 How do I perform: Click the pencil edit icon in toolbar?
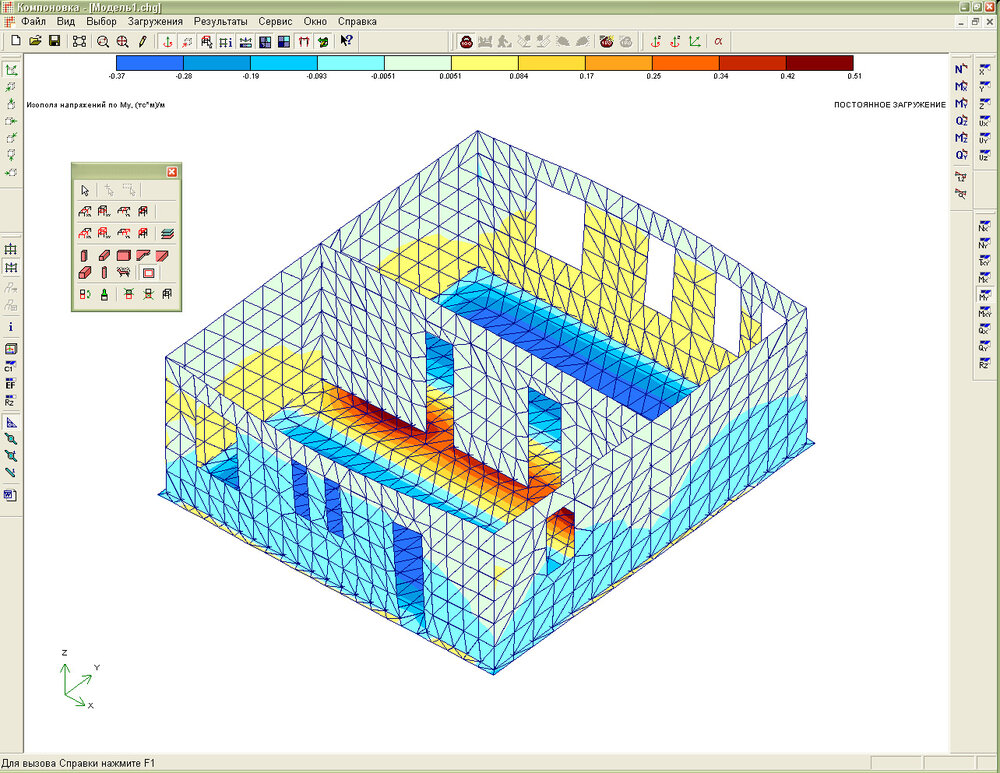[142, 41]
